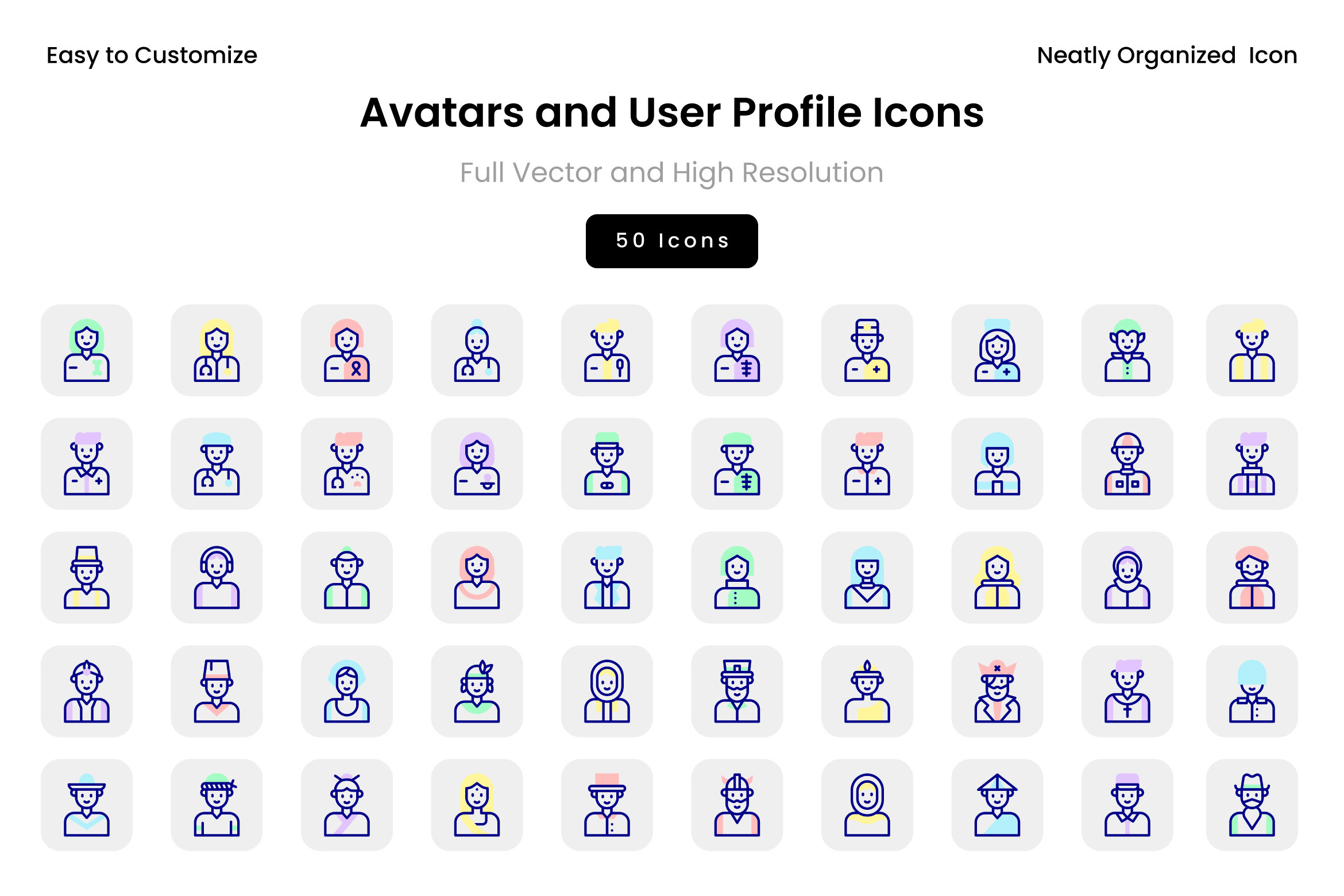Choose the nurse avatar with cross cap
Screen dimensions: 1344x896
pyautogui.click(x=867, y=350)
